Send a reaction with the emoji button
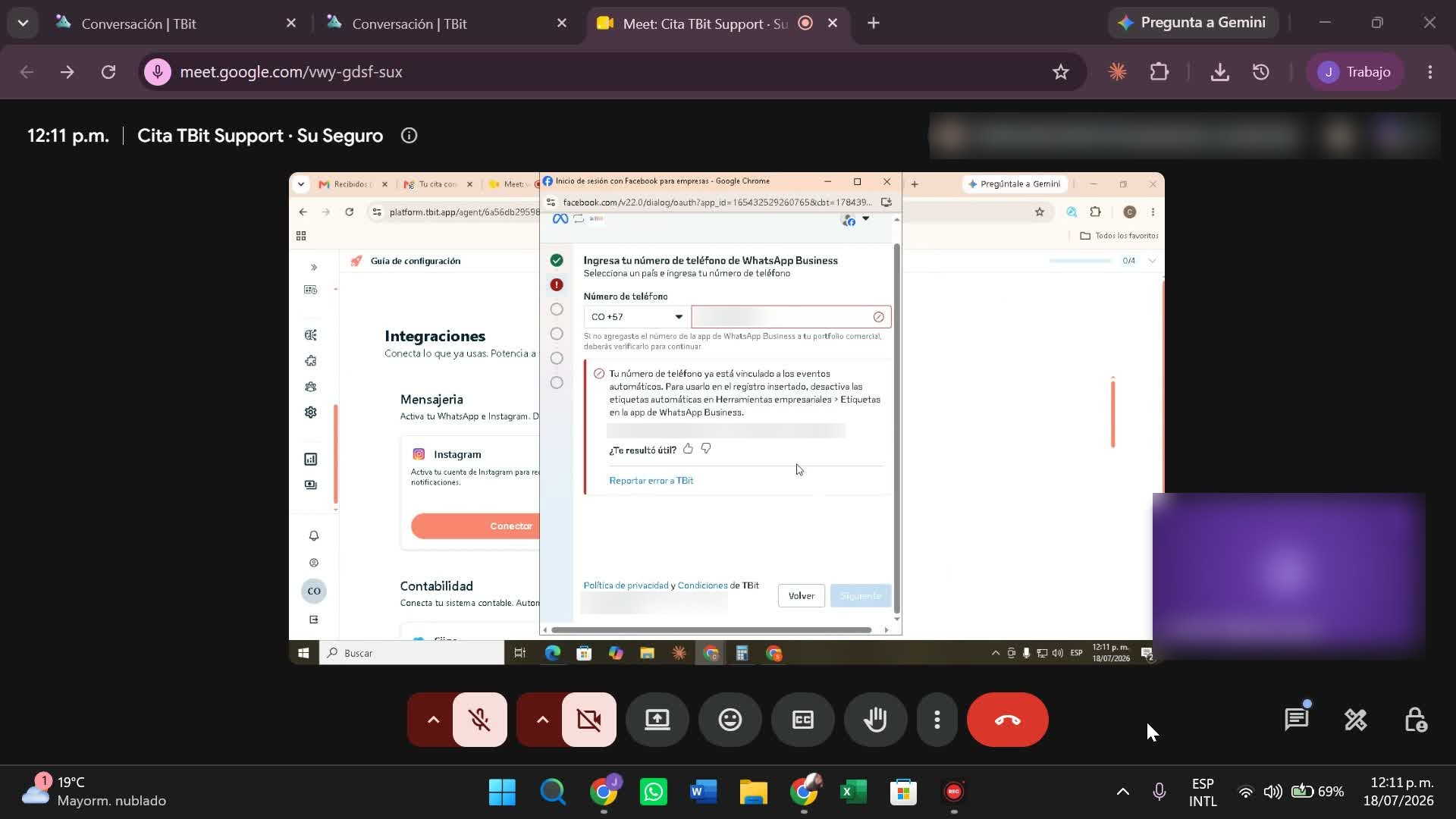Image resolution: width=1456 pixels, height=819 pixels. pyautogui.click(x=730, y=720)
